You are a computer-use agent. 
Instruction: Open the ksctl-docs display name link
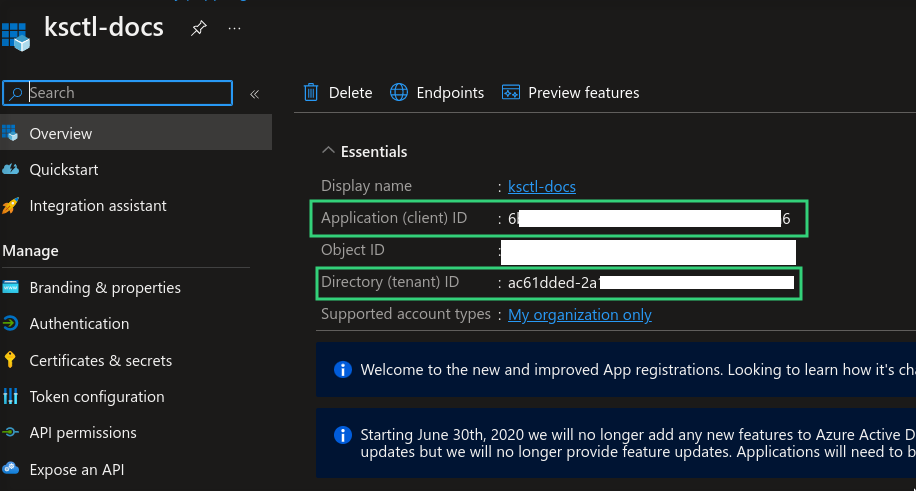coord(542,187)
